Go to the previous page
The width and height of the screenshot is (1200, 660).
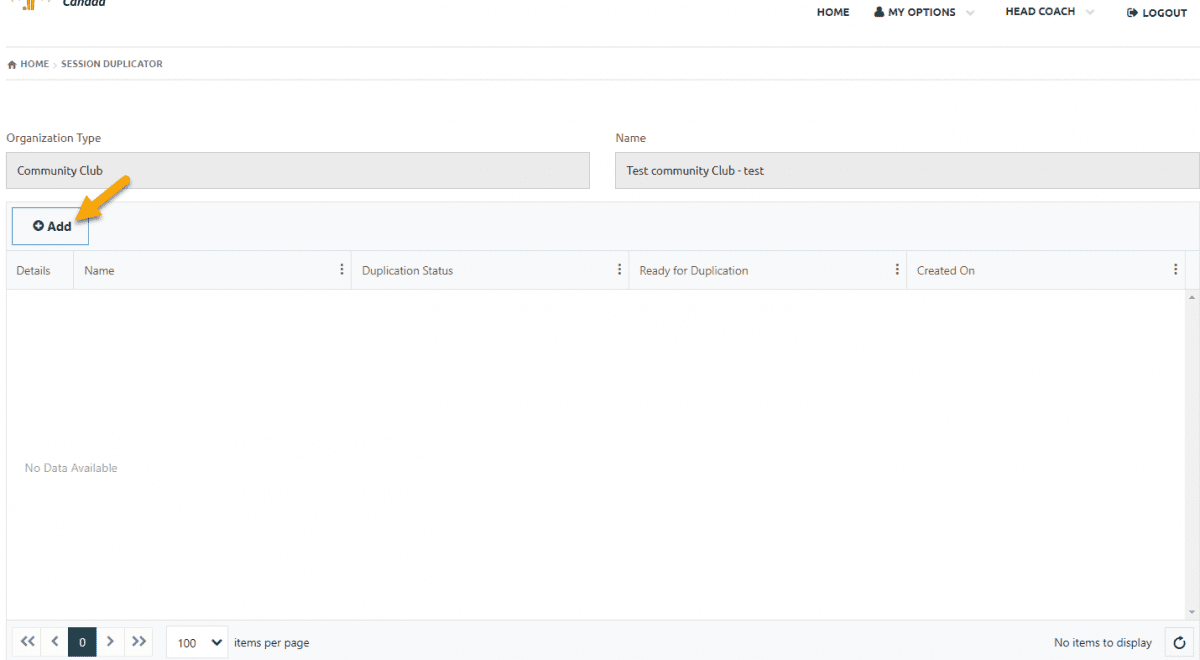click(55, 642)
